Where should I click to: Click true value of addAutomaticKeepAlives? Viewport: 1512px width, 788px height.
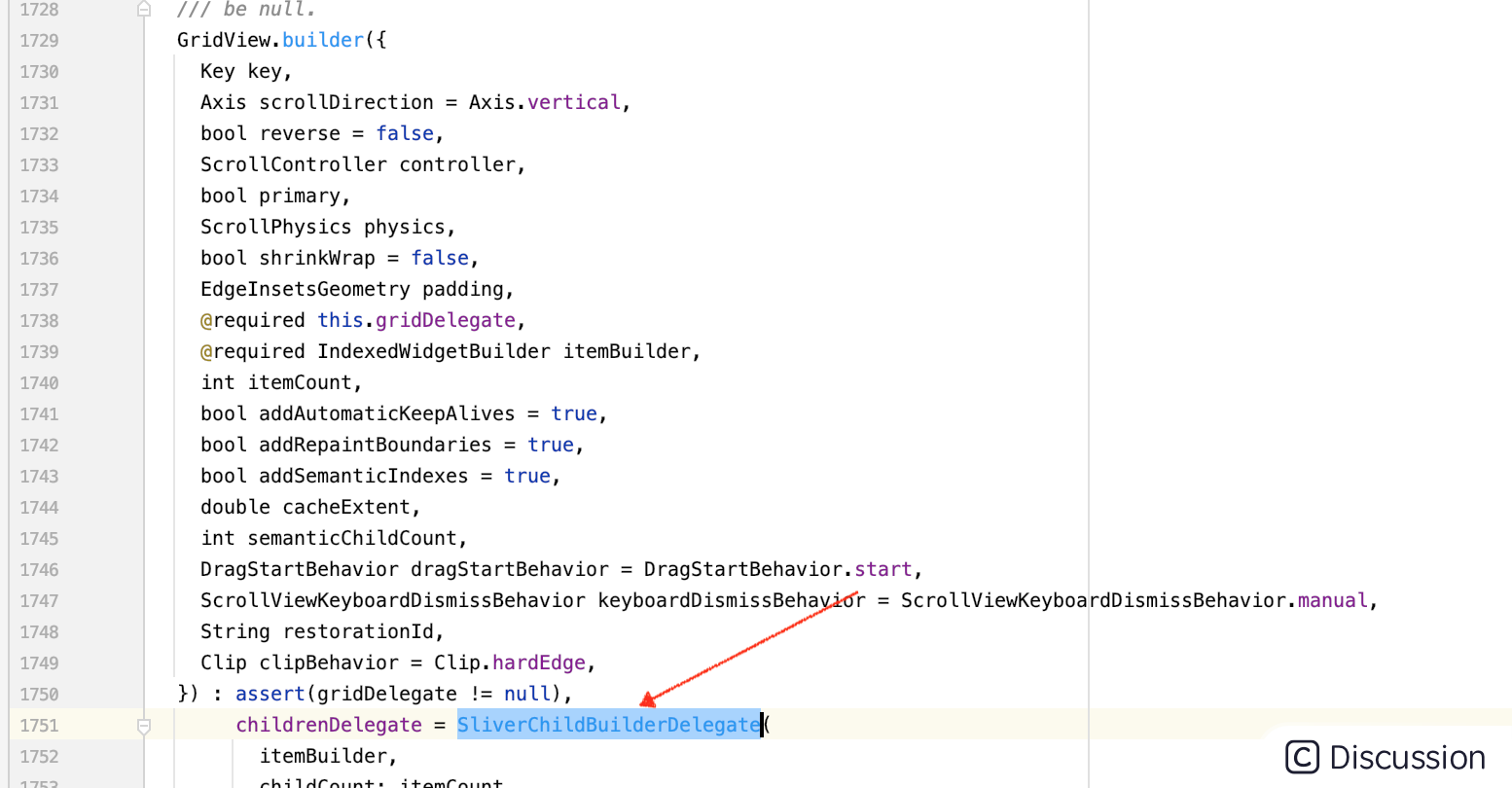click(x=574, y=413)
